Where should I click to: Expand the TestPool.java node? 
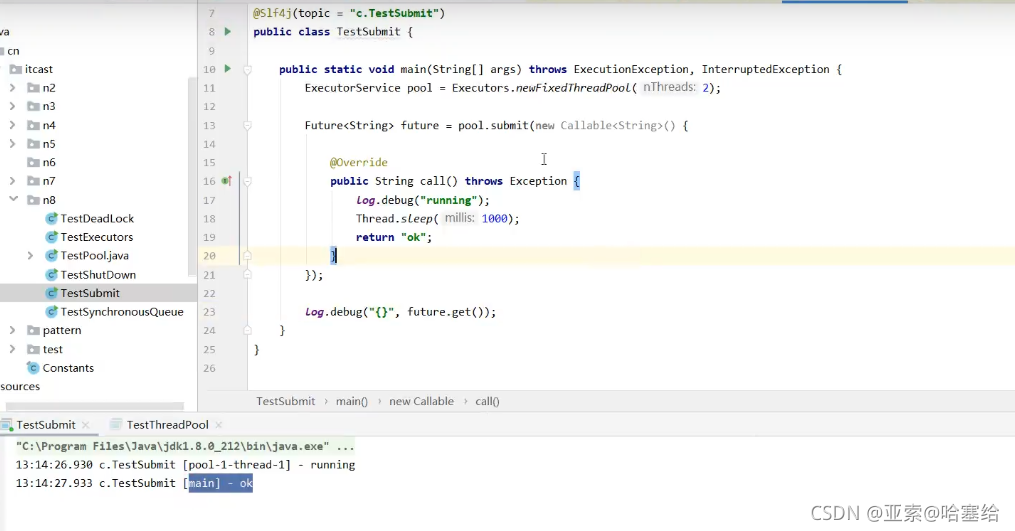[x=30, y=256]
